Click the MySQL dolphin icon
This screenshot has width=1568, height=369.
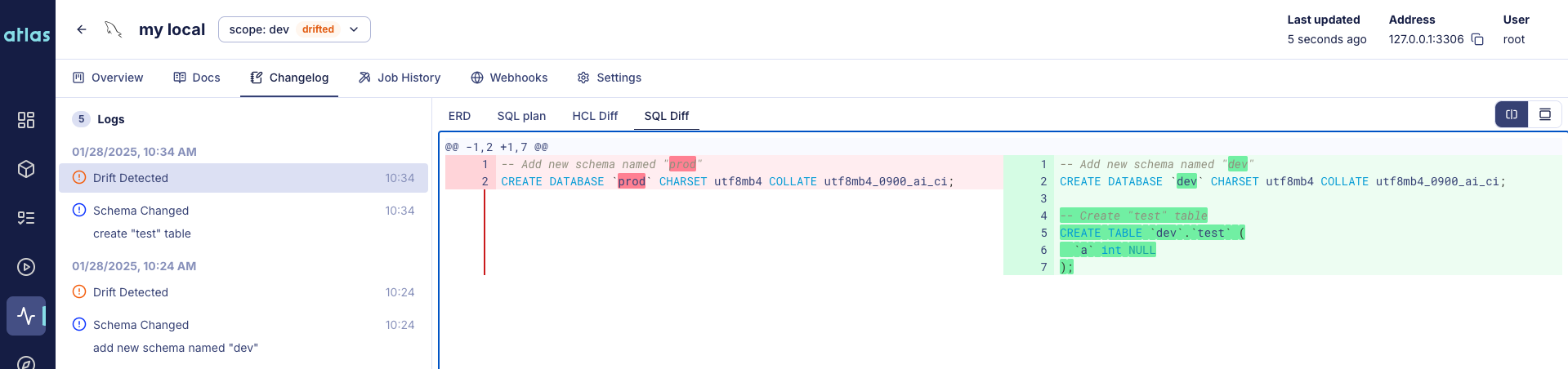tap(114, 29)
